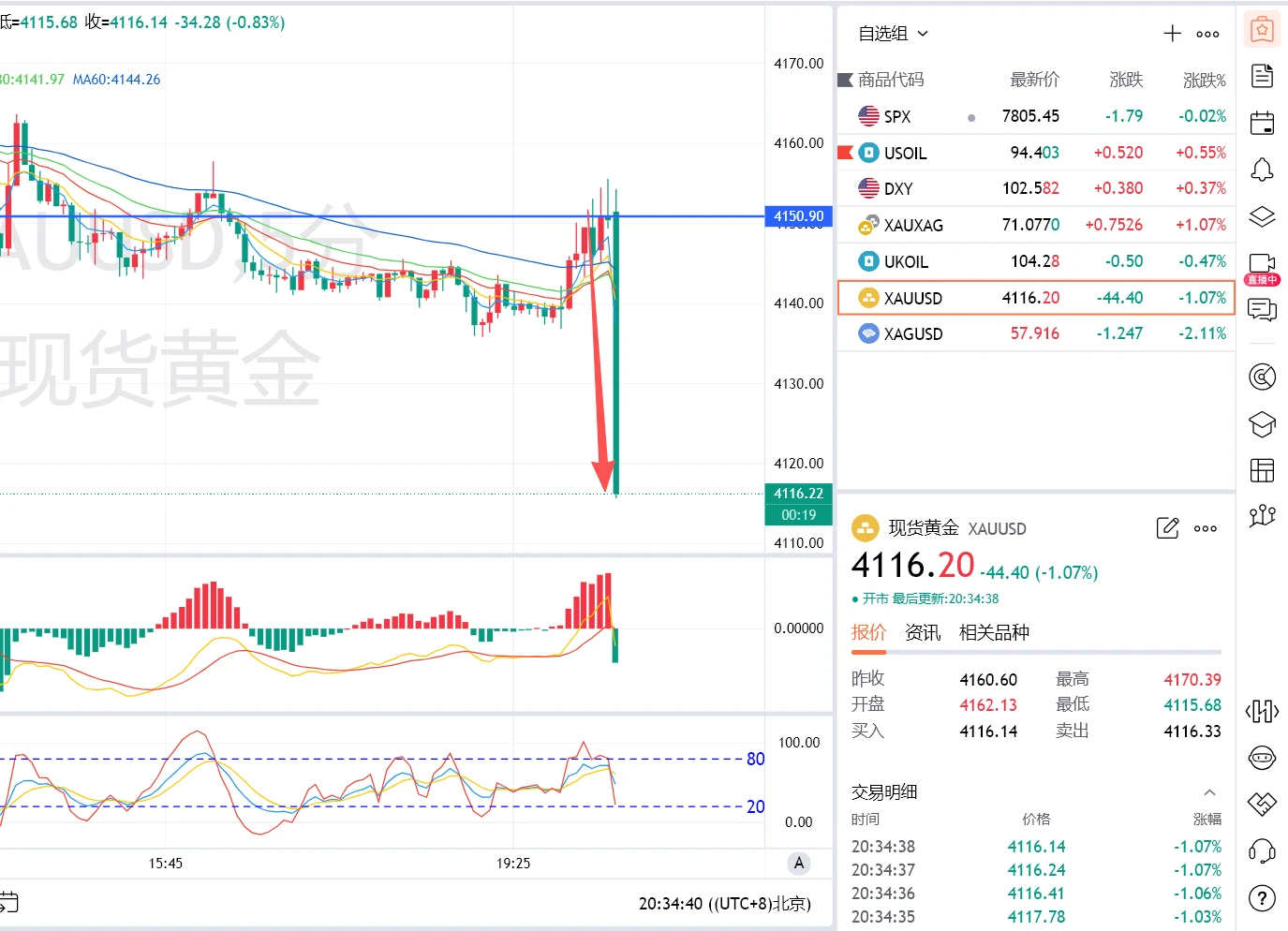Open the stacked layers icon in the sidebar
The width and height of the screenshot is (1288, 931).
point(1262,216)
